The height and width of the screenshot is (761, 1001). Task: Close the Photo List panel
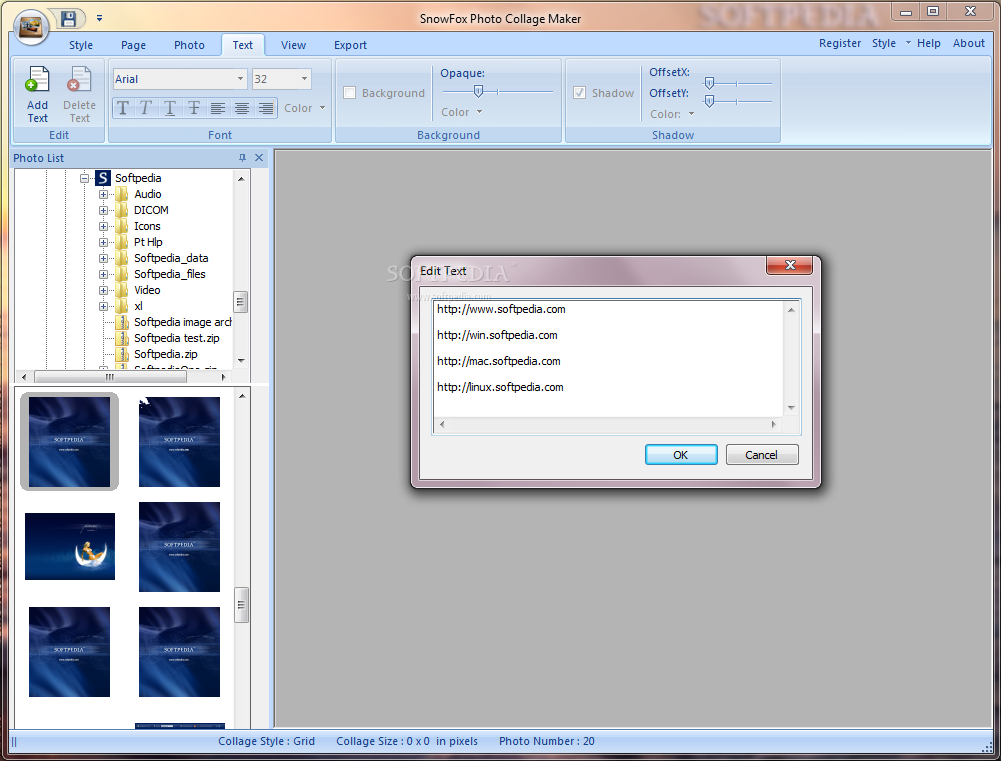click(x=259, y=158)
